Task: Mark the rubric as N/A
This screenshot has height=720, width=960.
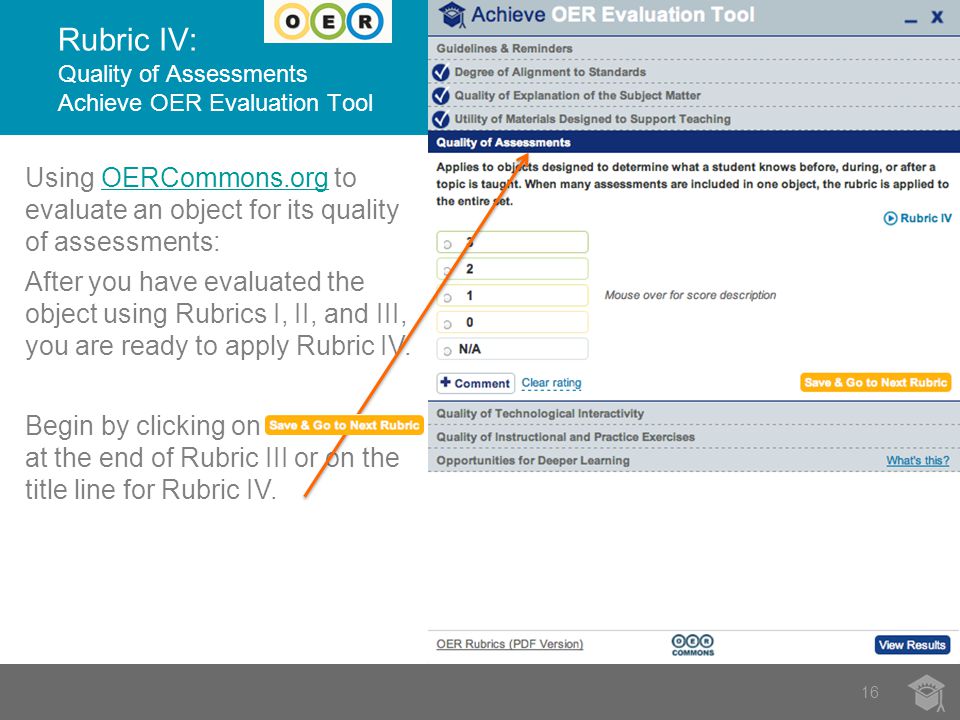Action: click(448, 351)
